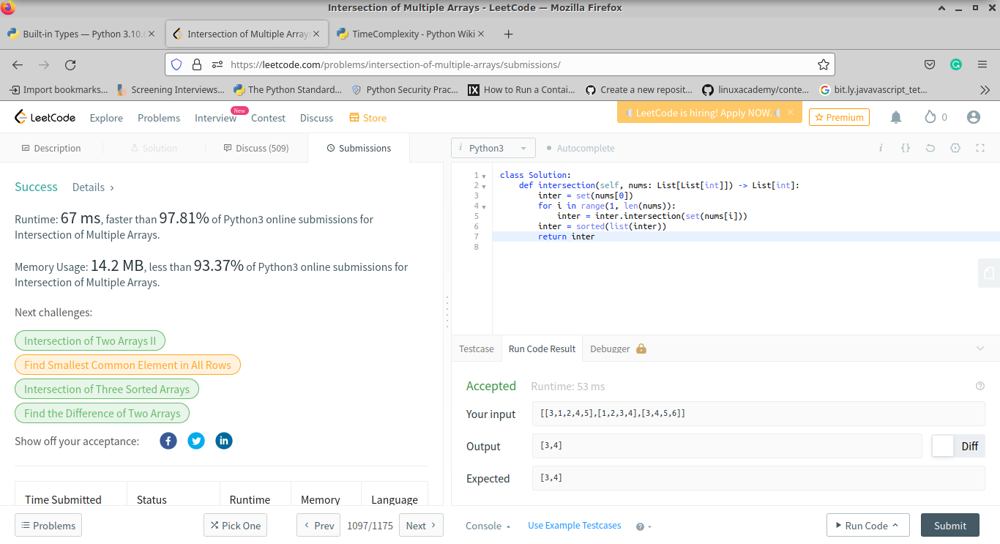The width and height of the screenshot is (1000, 544).
Task: Switch to the Description tab
Action: click(51, 148)
